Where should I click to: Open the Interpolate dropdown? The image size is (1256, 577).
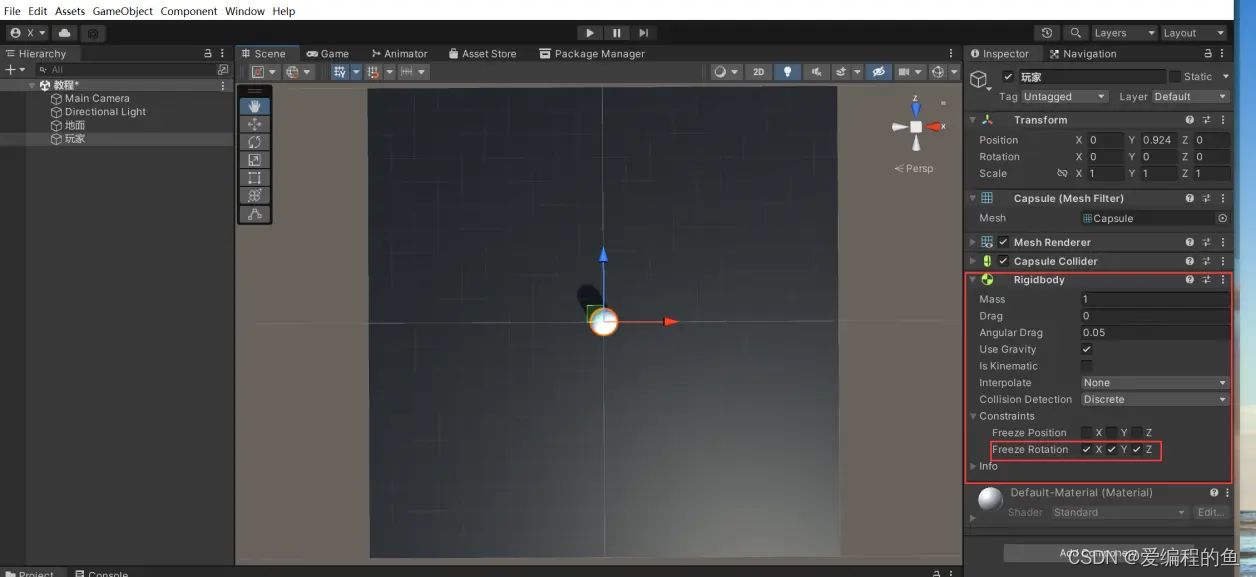[1154, 382]
